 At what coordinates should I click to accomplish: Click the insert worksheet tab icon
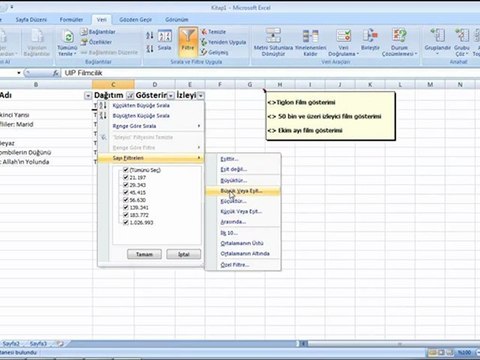60,343
